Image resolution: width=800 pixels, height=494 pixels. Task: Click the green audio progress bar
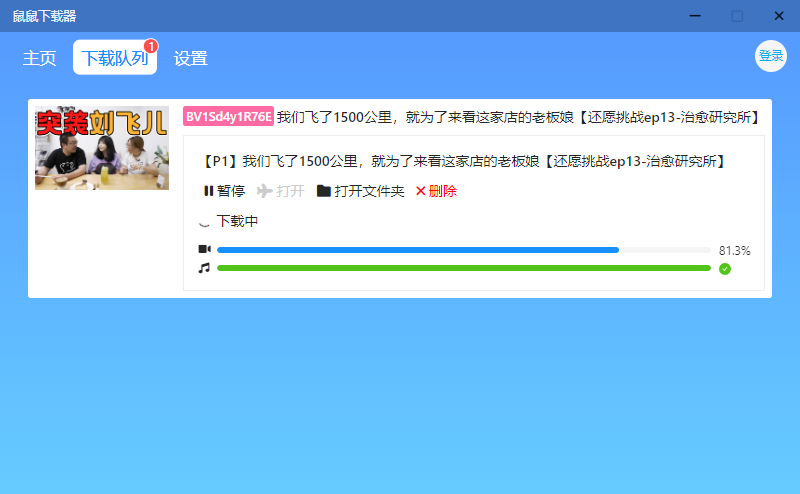click(464, 268)
